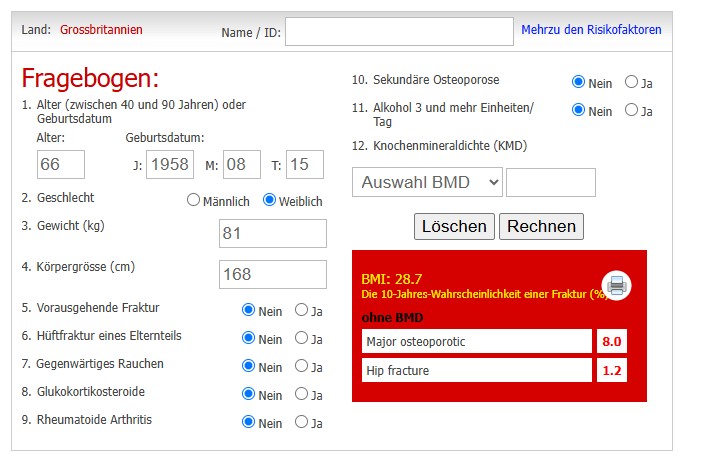The height and width of the screenshot is (464, 708).
Task: Click the ohne BMD label
Action: click(x=392, y=318)
